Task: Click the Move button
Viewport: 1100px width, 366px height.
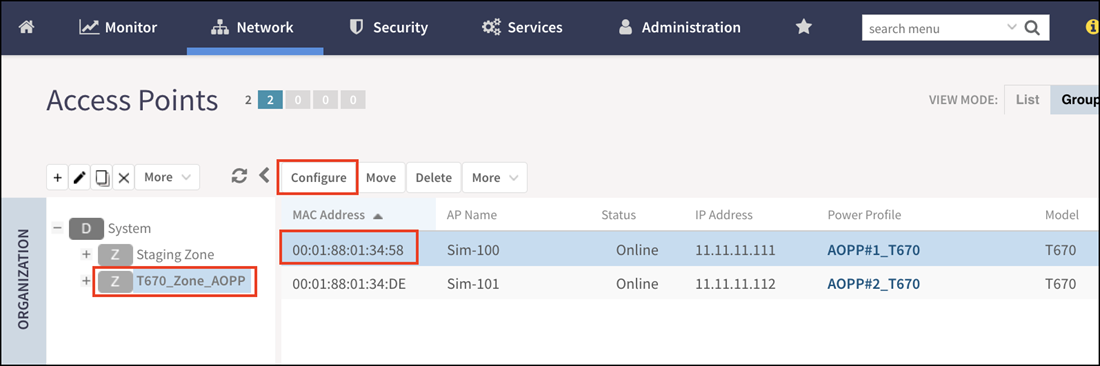Action: (x=381, y=177)
